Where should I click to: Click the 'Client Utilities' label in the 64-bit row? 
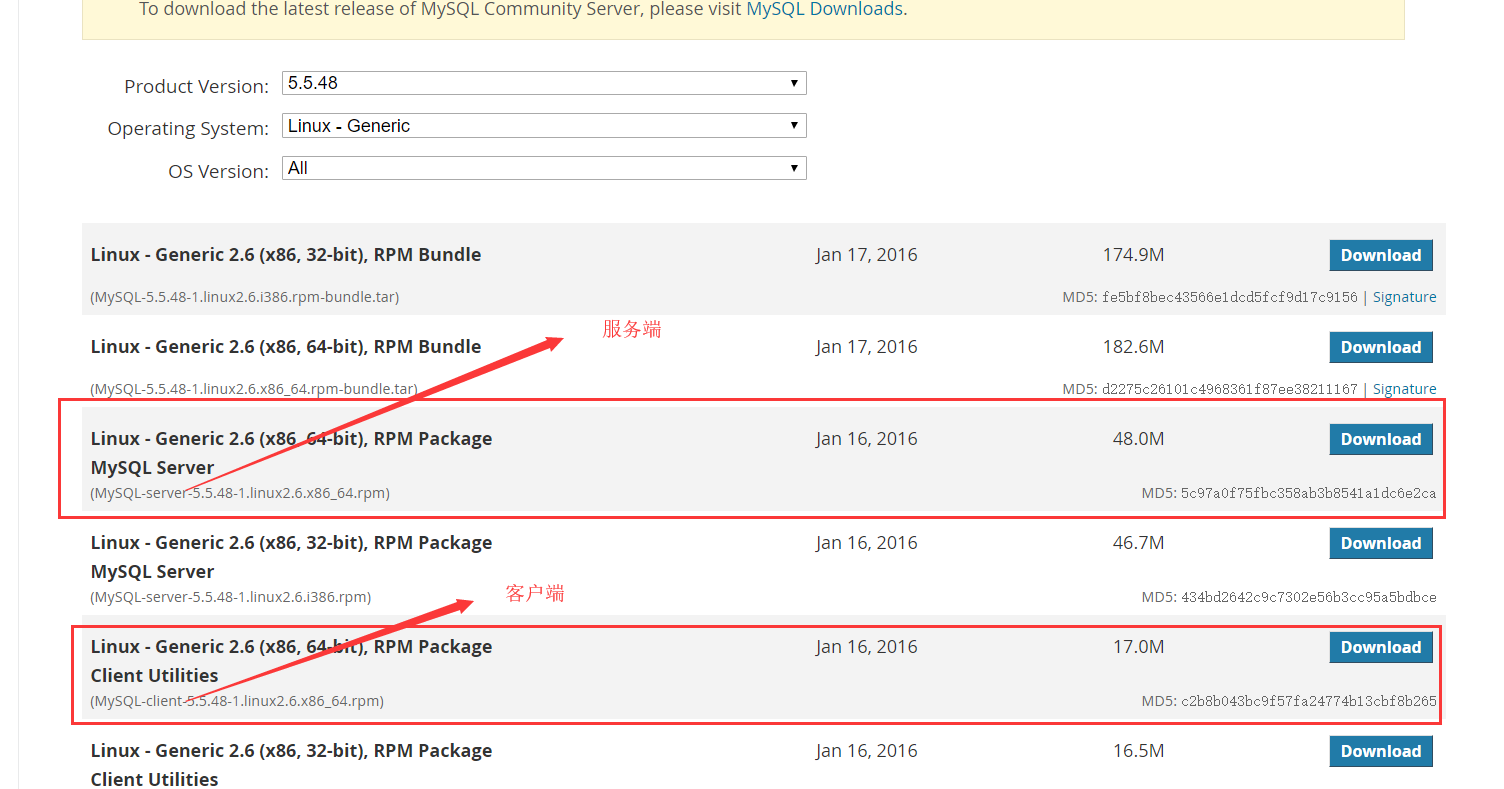[x=154, y=676]
